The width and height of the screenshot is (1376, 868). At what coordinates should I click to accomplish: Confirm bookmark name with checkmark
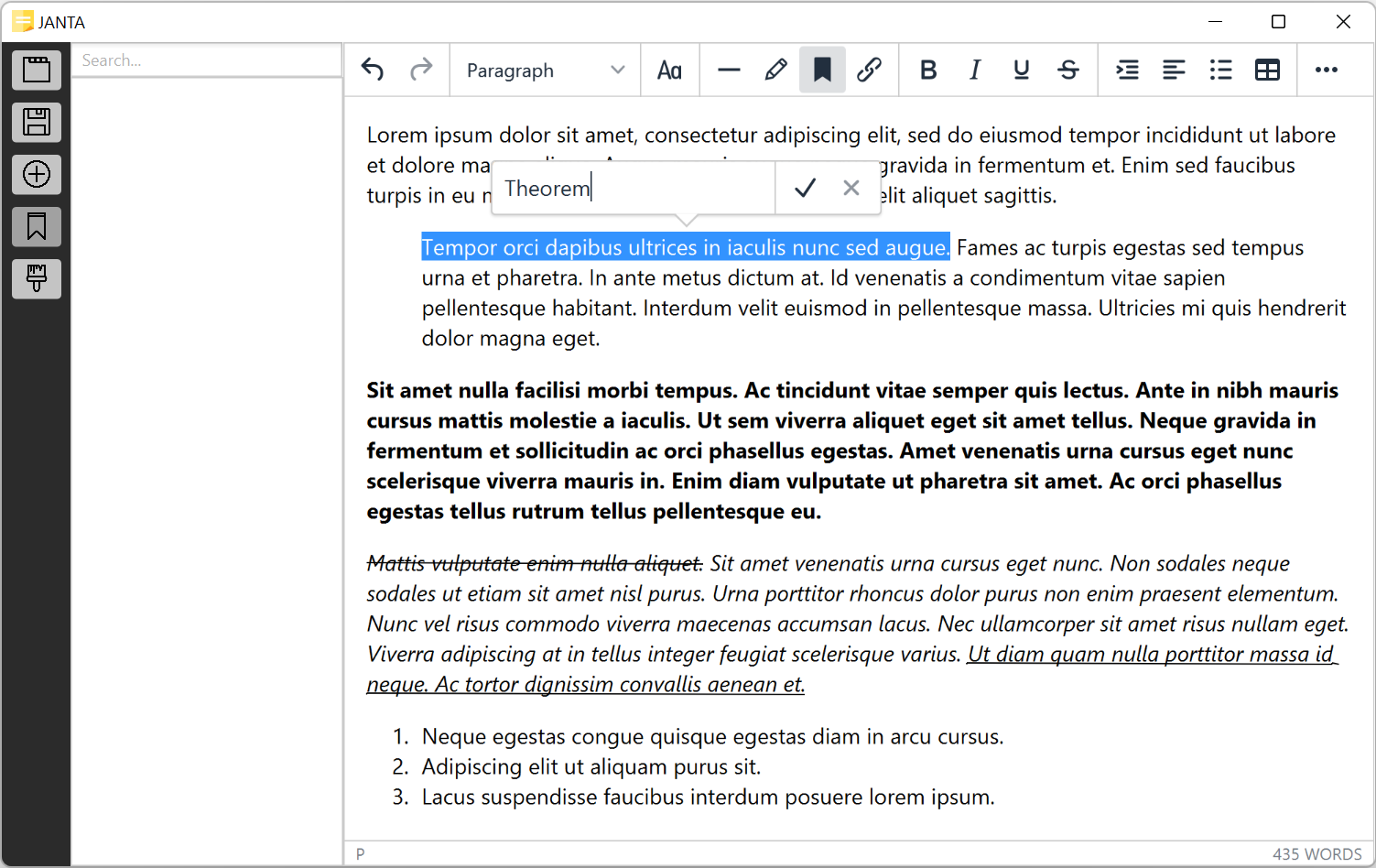(x=805, y=188)
